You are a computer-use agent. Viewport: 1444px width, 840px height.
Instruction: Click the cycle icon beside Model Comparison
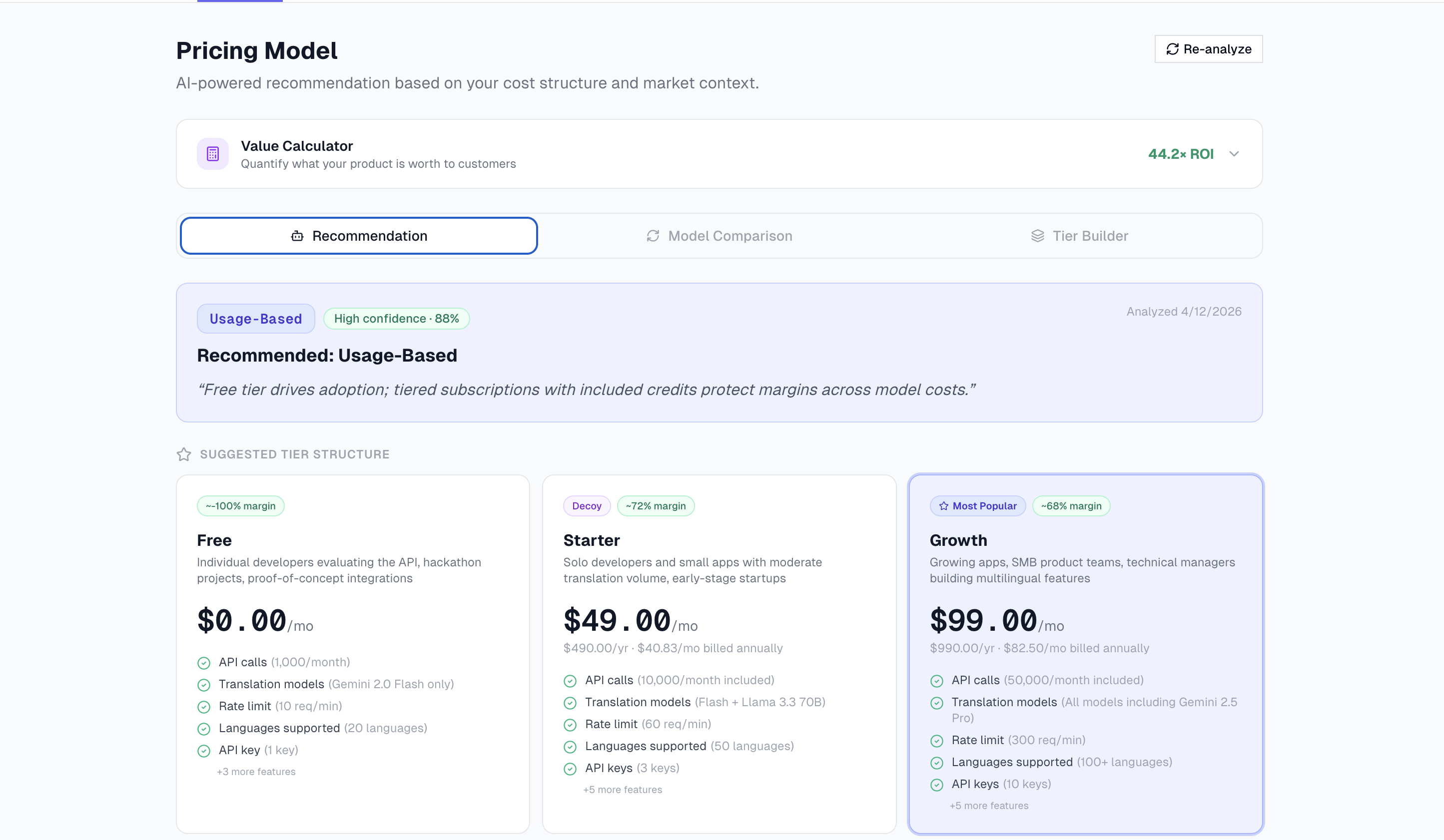653,235
